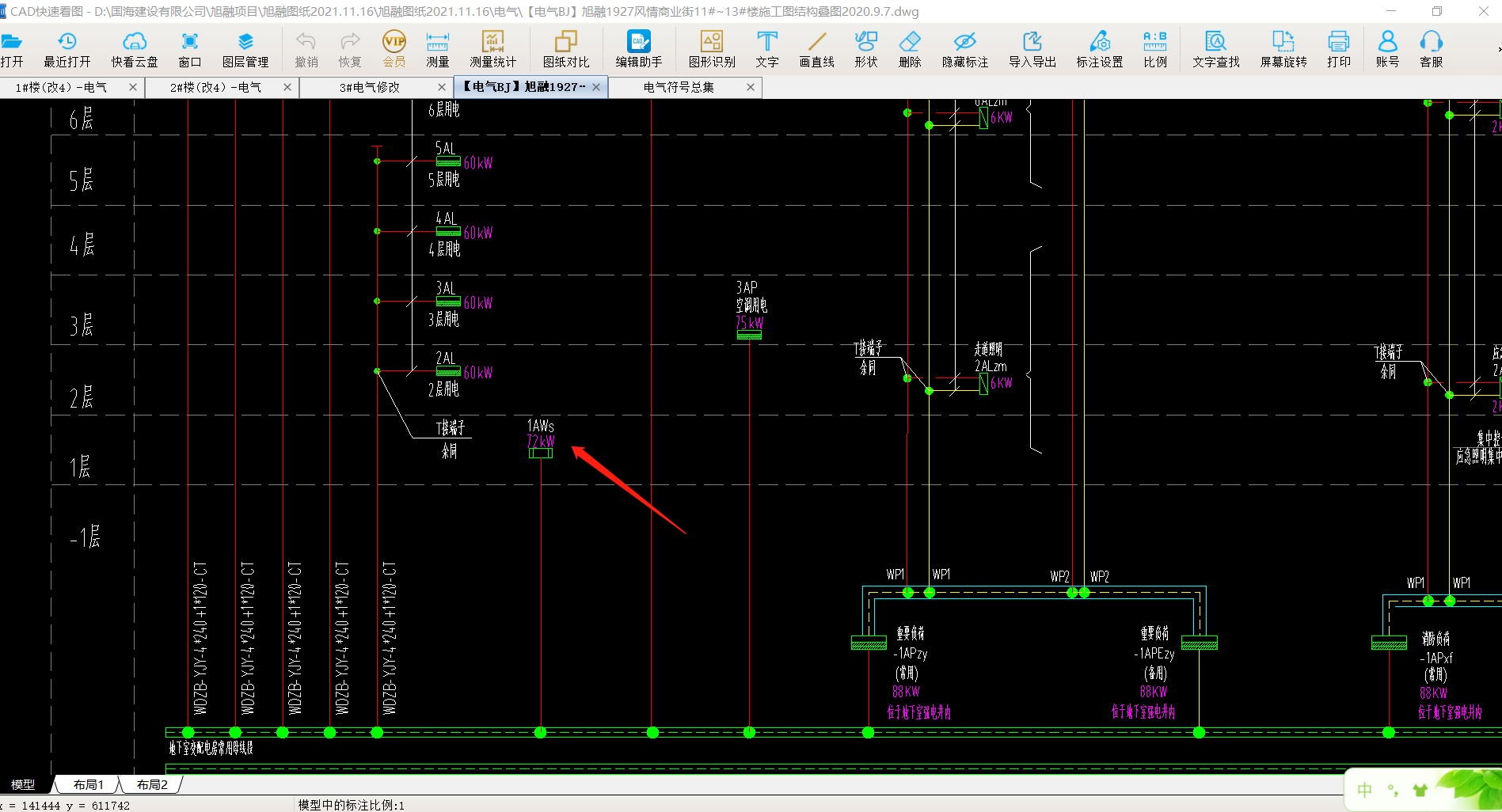Open 快看云盘 cloud drive
The height and width of the screenshot is (812, 1502).
pyautogui.click(x=135, y=50)
